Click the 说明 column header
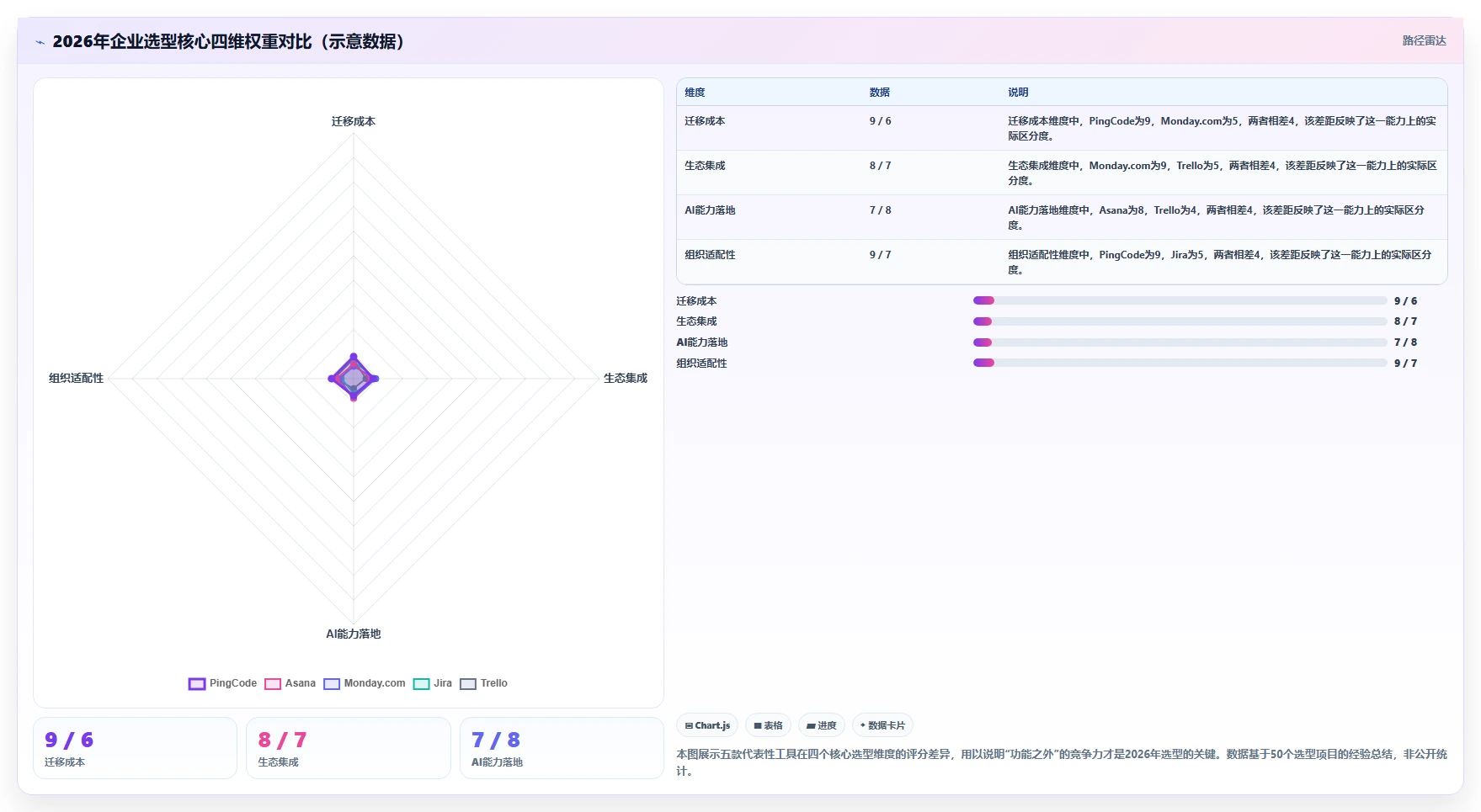Viewport: 1481px width, 812px height. [x=1018, y=93]
